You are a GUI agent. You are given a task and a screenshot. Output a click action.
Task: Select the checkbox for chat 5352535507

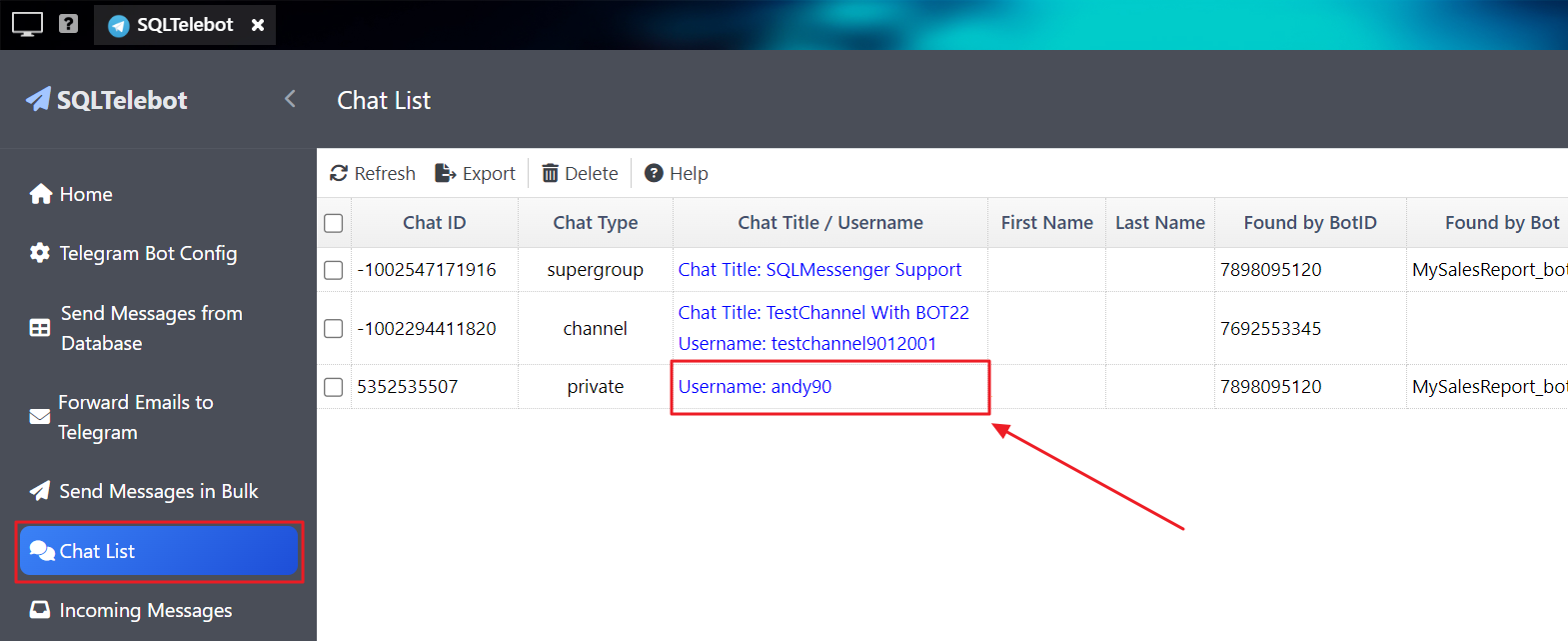click(334, 387)
